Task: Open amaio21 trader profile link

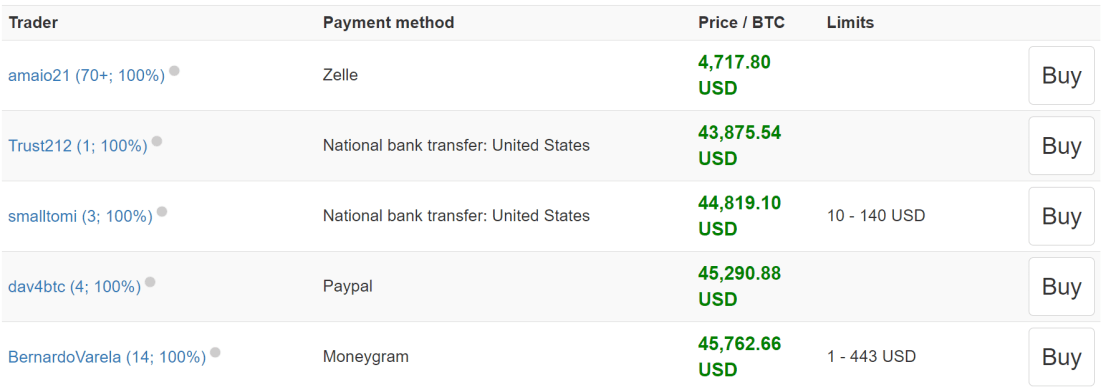Action: (86, 75)
